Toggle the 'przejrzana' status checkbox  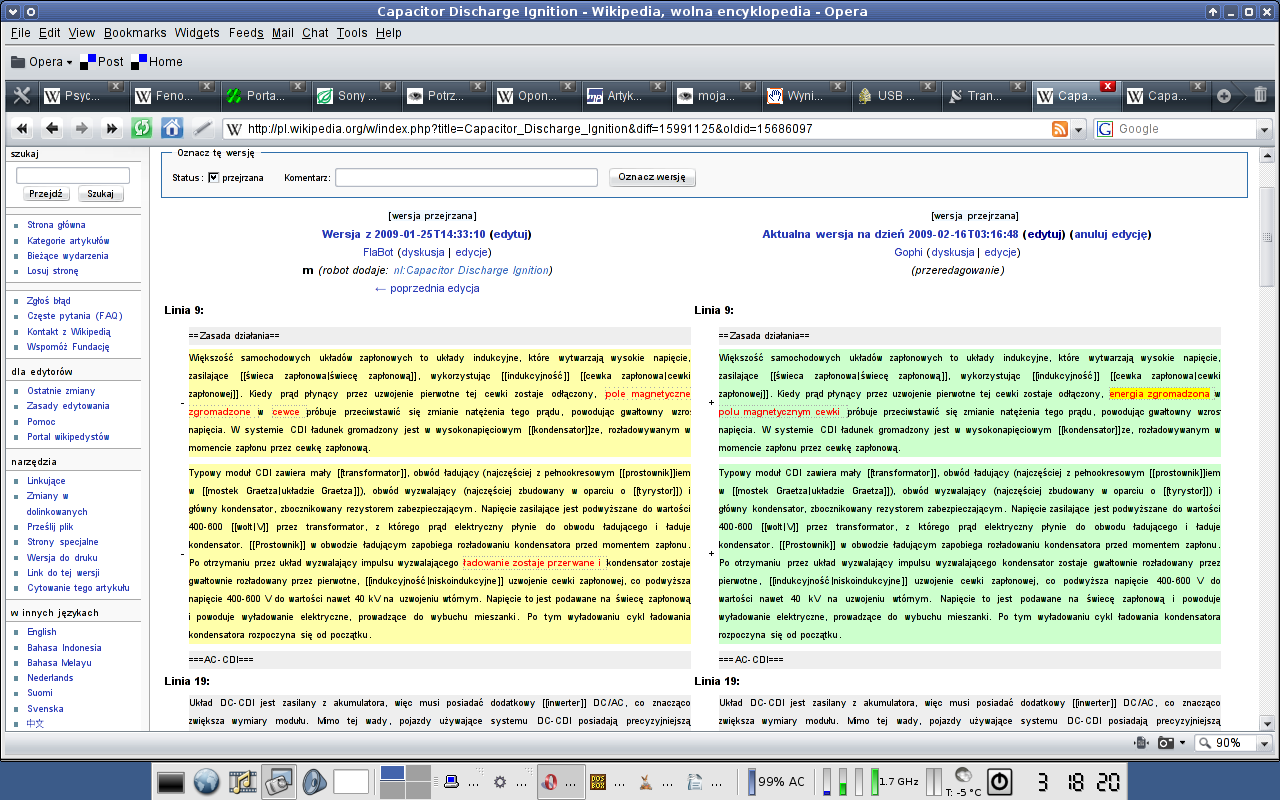point(213,177)
